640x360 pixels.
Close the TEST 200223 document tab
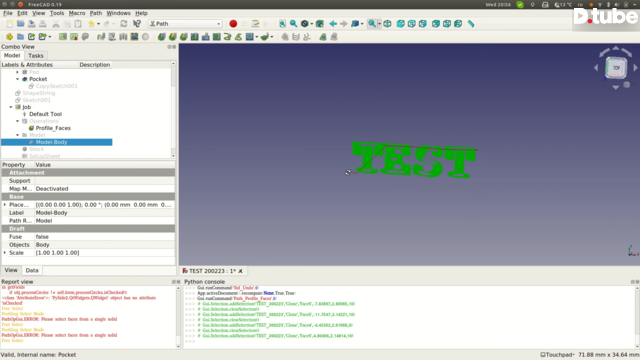pos(240,271)
